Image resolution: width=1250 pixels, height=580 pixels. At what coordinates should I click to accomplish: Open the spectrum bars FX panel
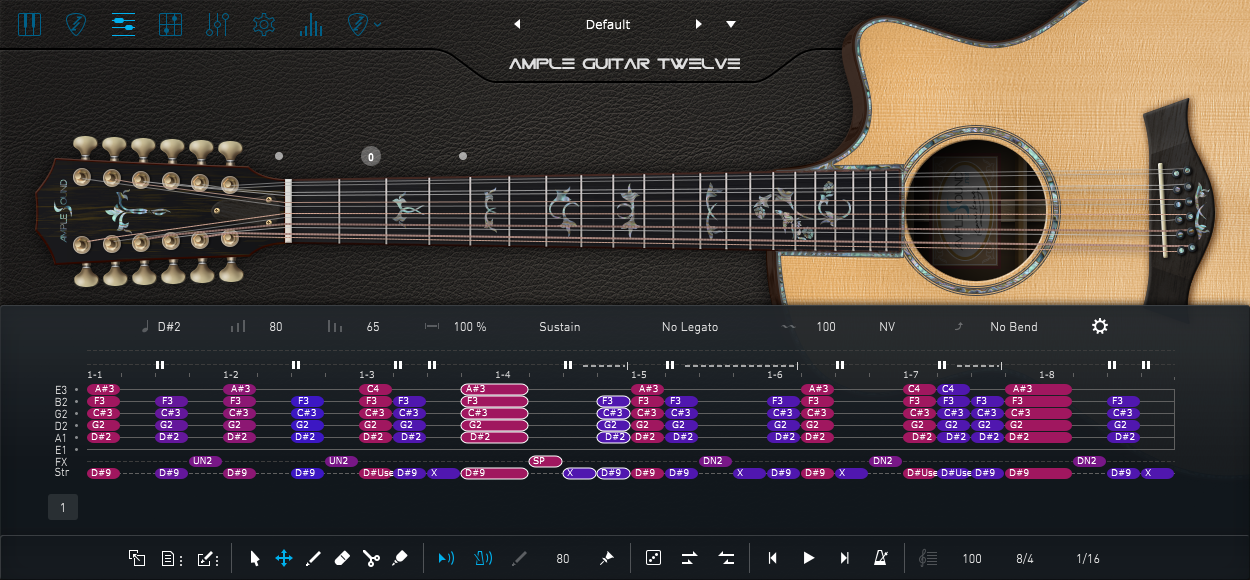311,24
